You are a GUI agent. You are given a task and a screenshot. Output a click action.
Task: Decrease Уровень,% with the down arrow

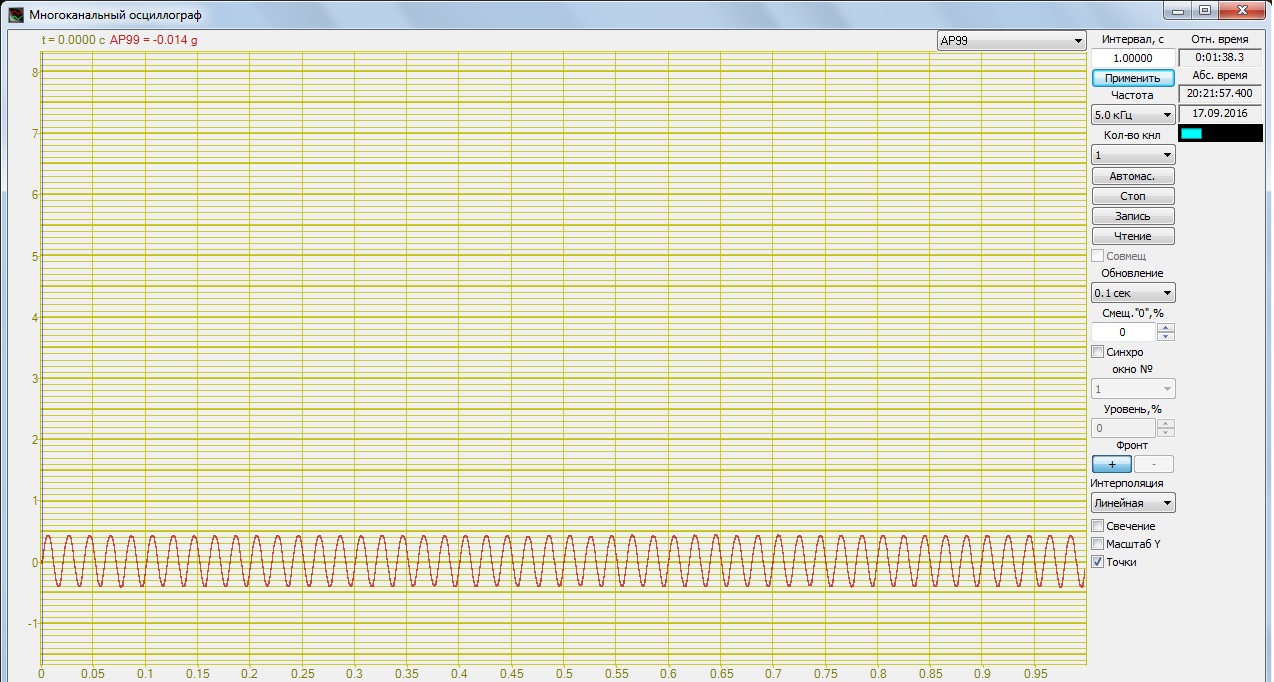[1166, 432]
